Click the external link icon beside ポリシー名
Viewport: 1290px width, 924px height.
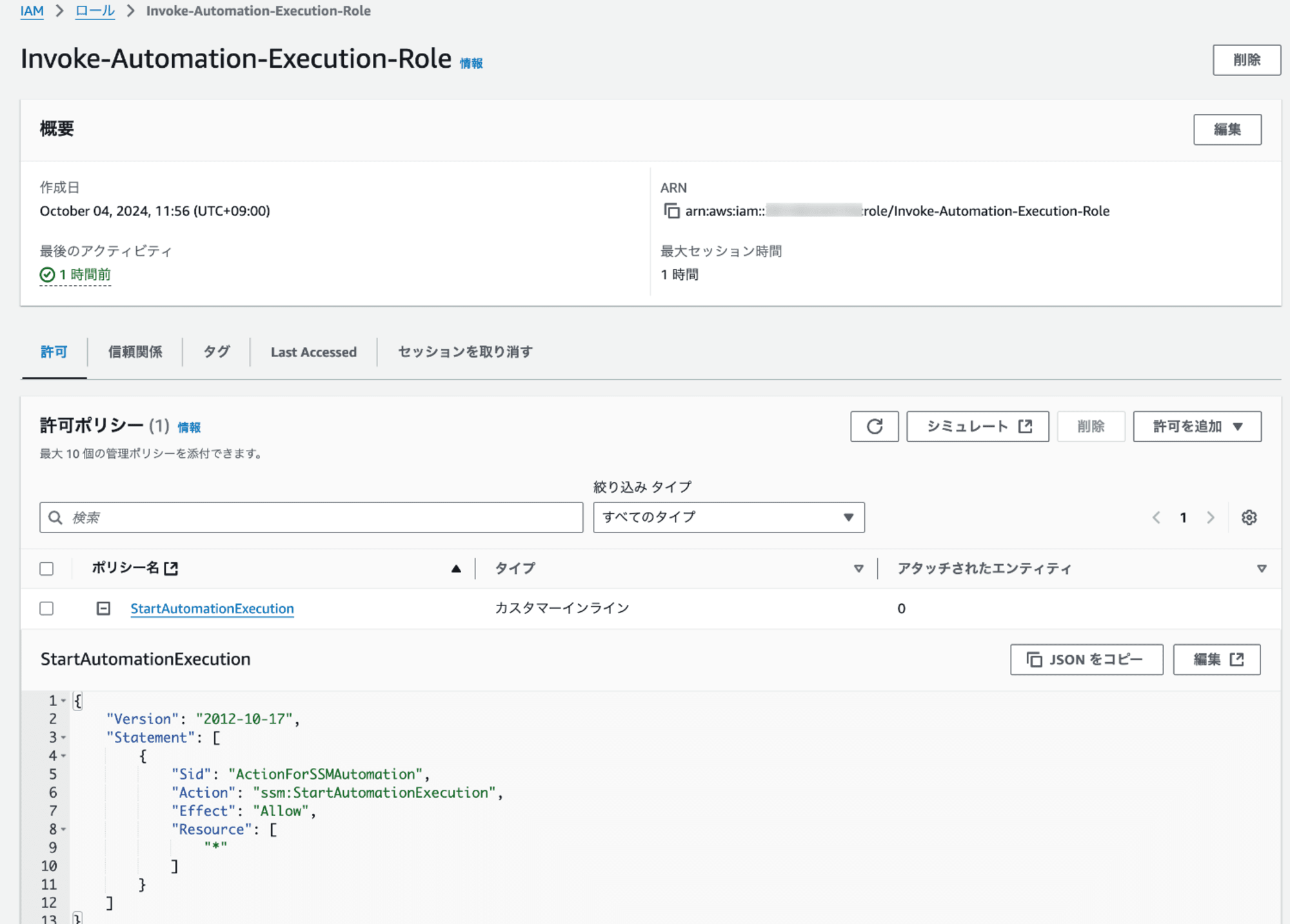pos(171,568)
